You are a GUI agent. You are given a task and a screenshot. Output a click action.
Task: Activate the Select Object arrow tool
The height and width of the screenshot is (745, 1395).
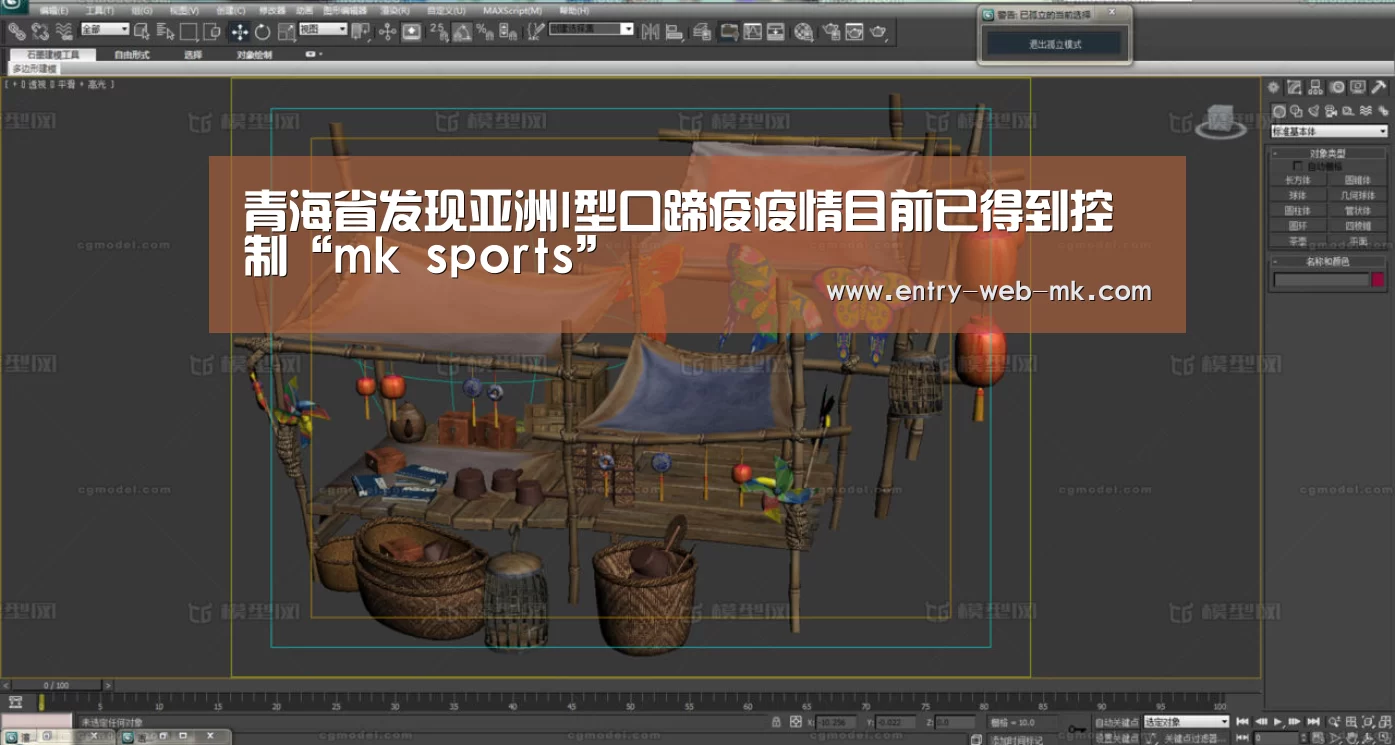141,31
